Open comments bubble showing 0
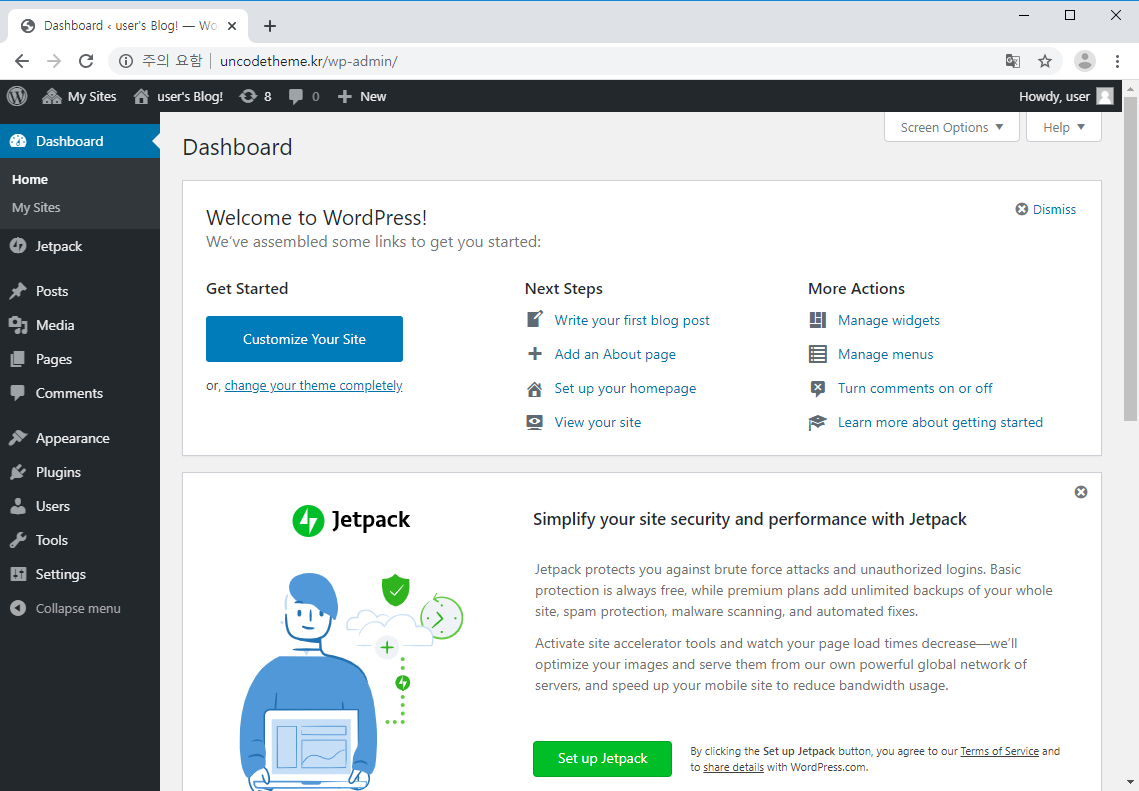 coord(304,96)
